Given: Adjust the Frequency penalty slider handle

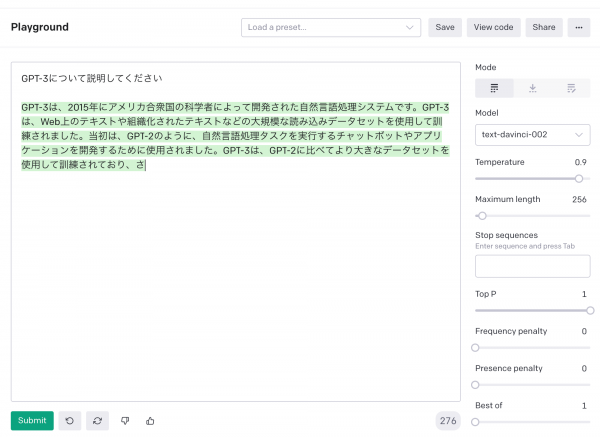Looking at the screenshot, I should [x=475, y=347].
